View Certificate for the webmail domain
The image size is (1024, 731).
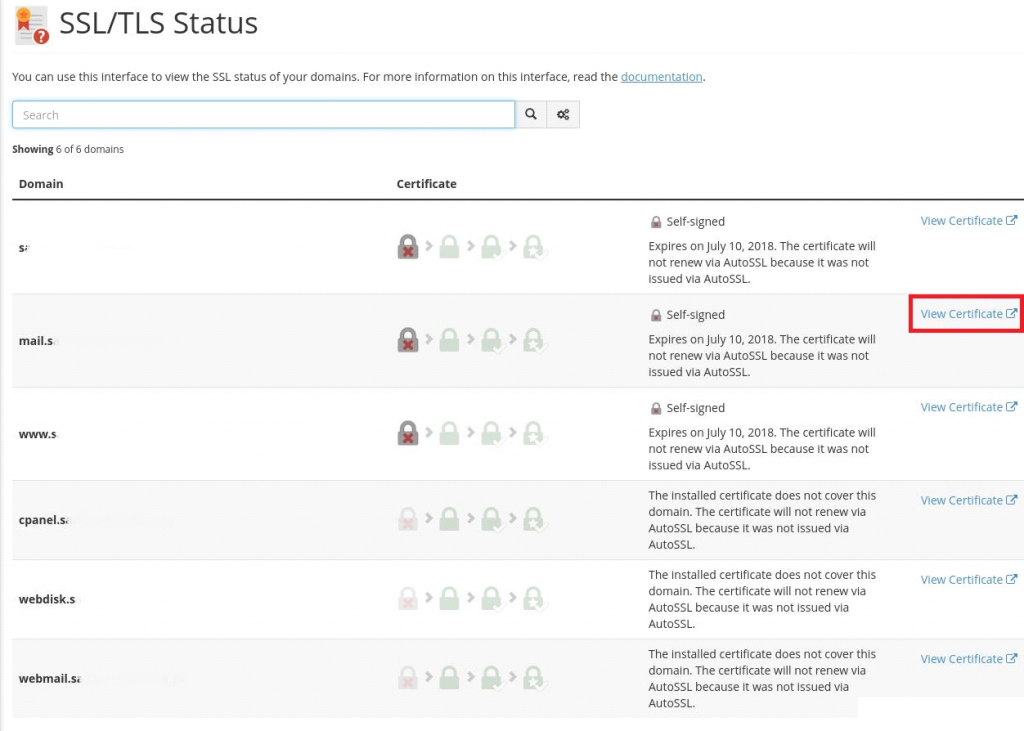(968, 659)
